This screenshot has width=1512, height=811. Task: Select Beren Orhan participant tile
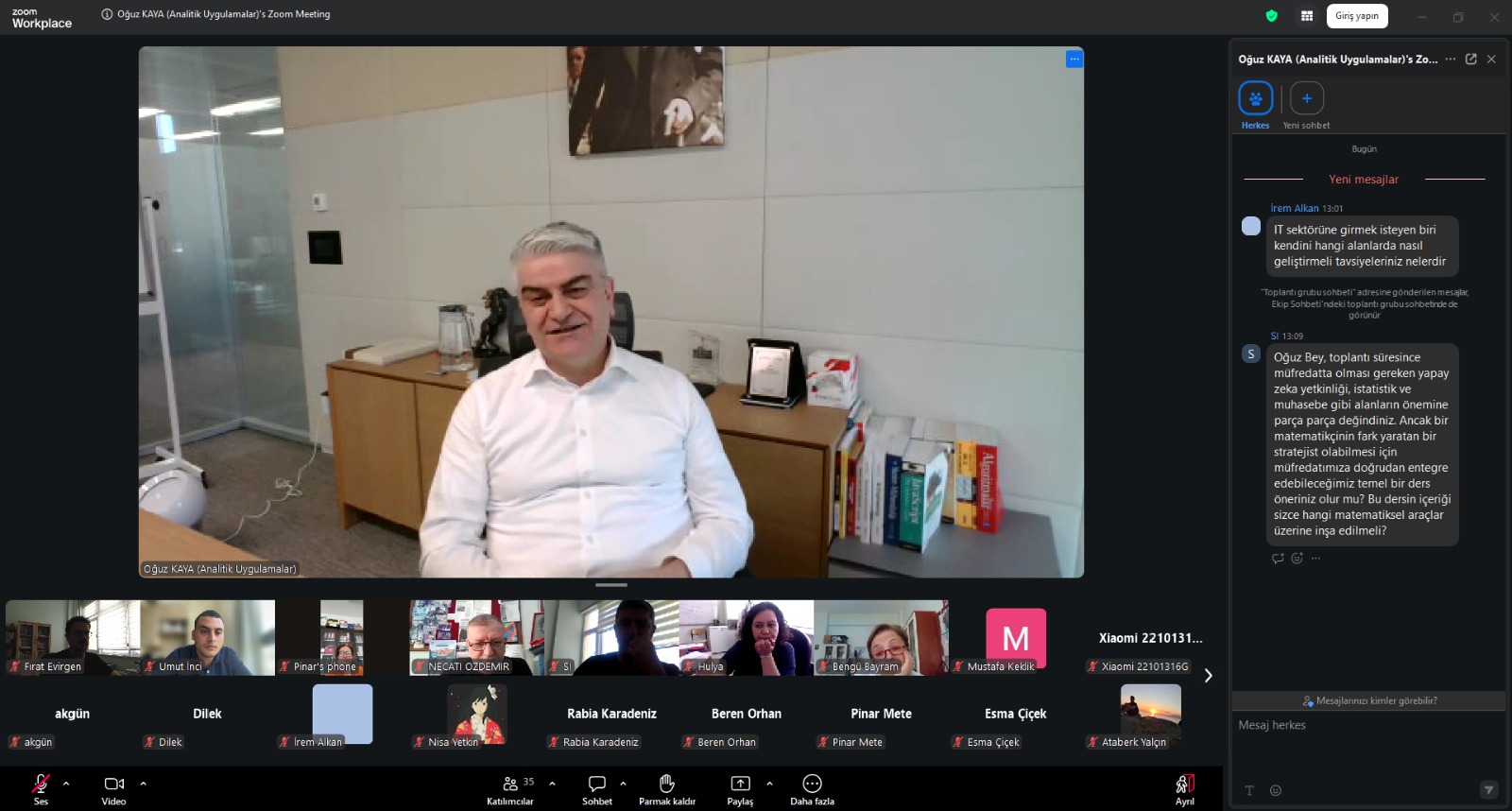(x=747, y=714)
